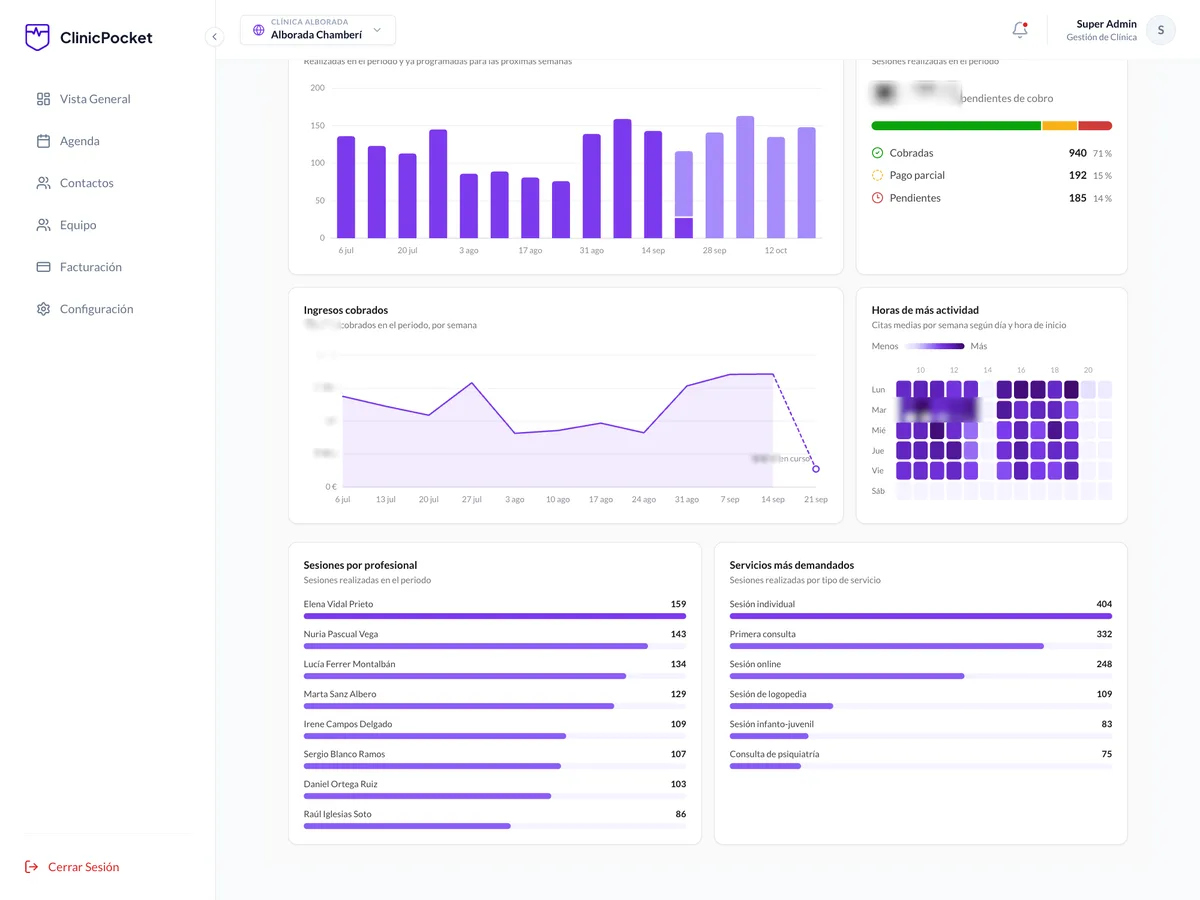Open the Agenda calendar icon
Screen dimensions: 1200x900
coord(43,141)
